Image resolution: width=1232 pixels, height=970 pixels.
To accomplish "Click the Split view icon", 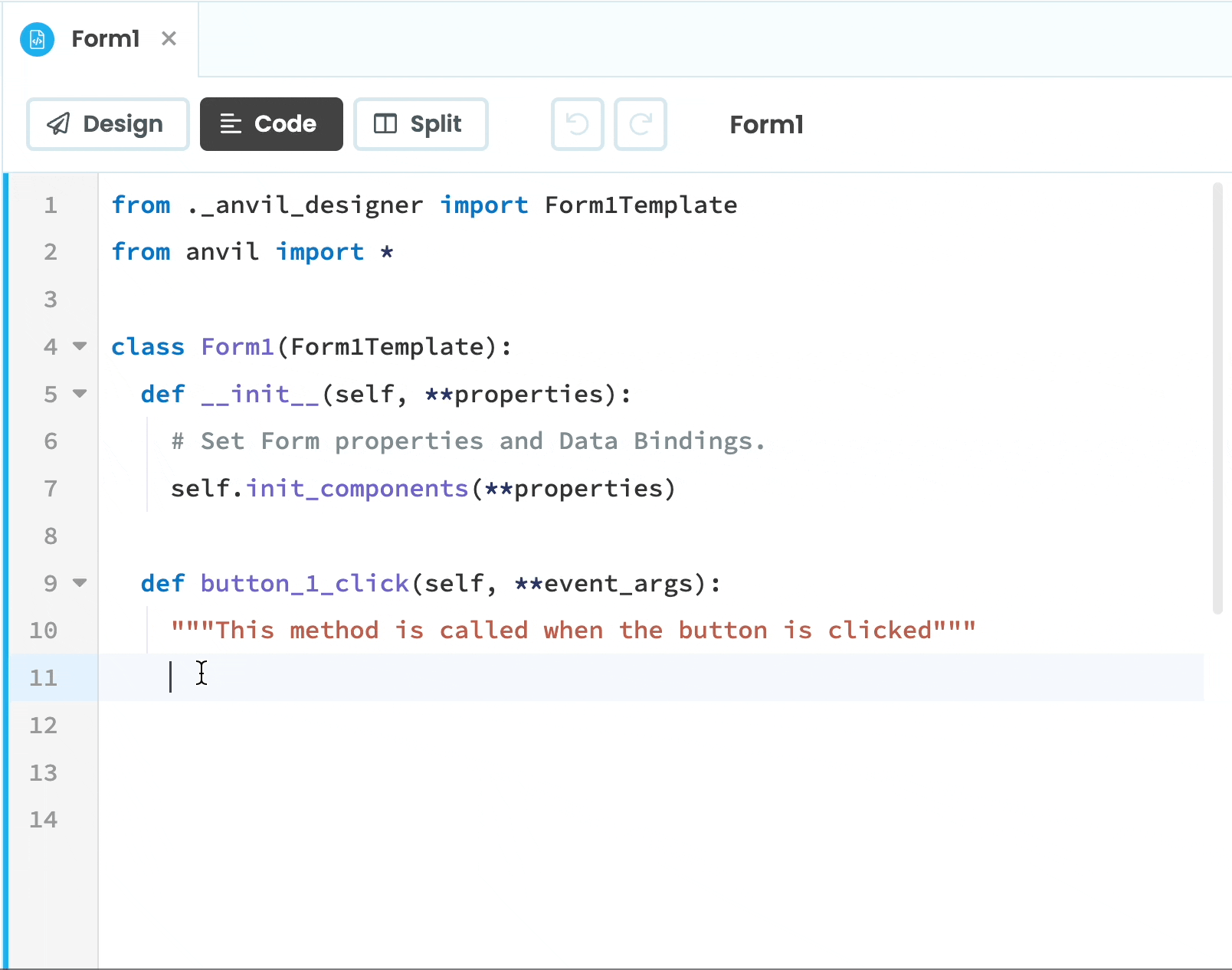I will coord(386,123).
